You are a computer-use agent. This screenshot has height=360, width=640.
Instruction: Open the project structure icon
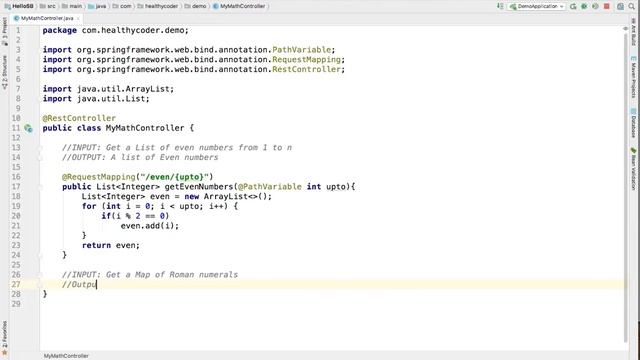(620, 6)
